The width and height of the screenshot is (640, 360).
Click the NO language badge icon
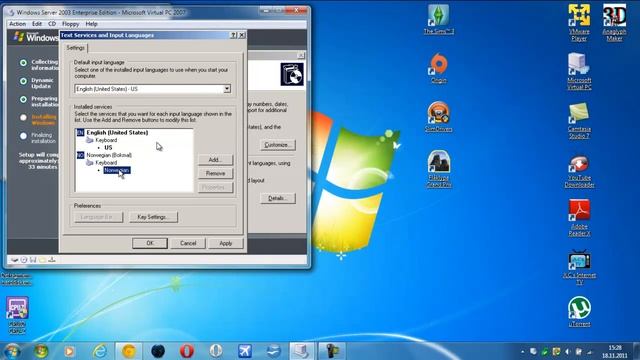pos(80,155)
